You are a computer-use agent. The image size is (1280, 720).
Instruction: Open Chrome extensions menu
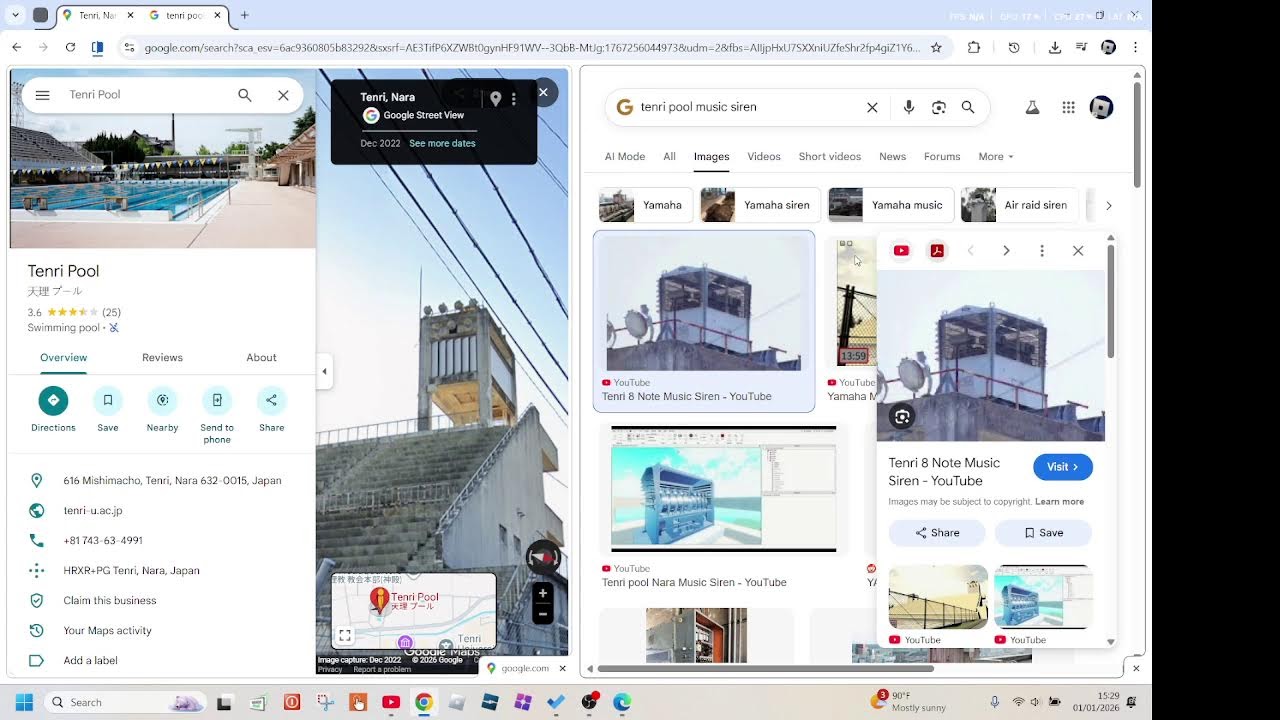pyautogui.click(x=974, y=47)
